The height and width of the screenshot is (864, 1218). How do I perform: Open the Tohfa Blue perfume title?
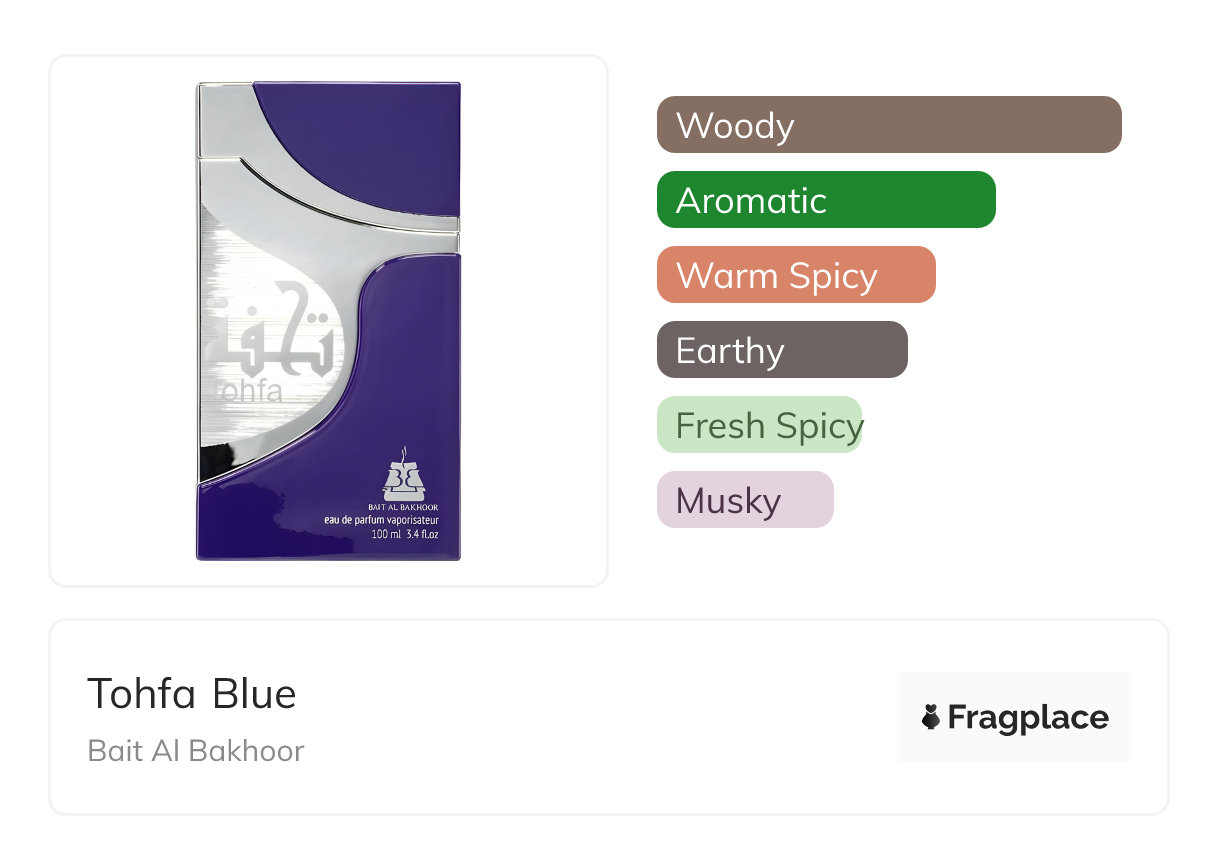[x=192, y=694]
